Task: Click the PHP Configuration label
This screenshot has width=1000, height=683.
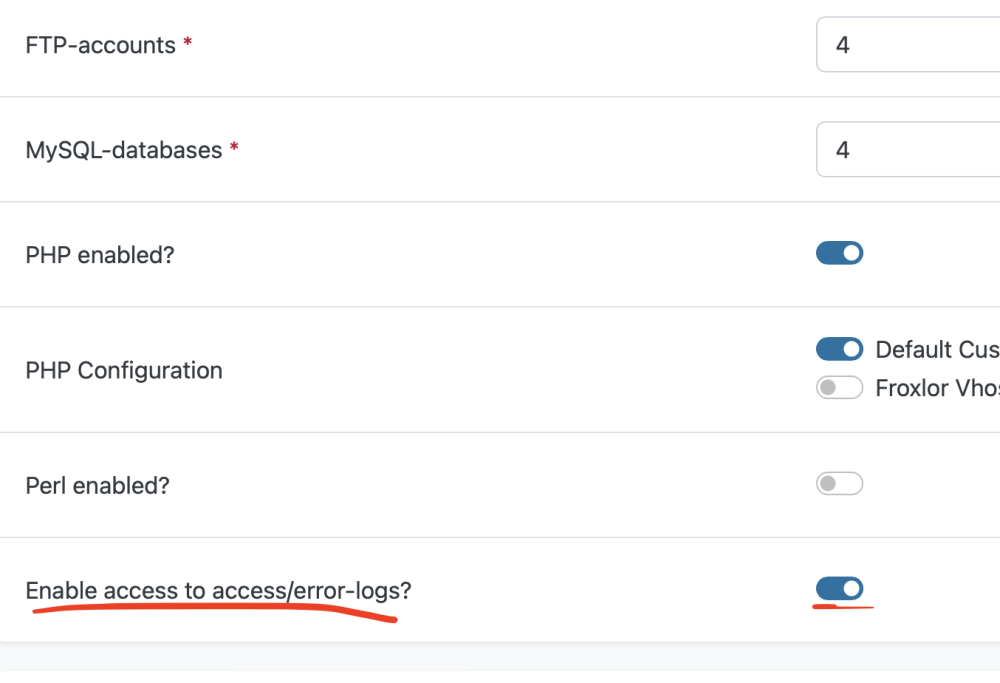Action: click(x=123, y=370)
